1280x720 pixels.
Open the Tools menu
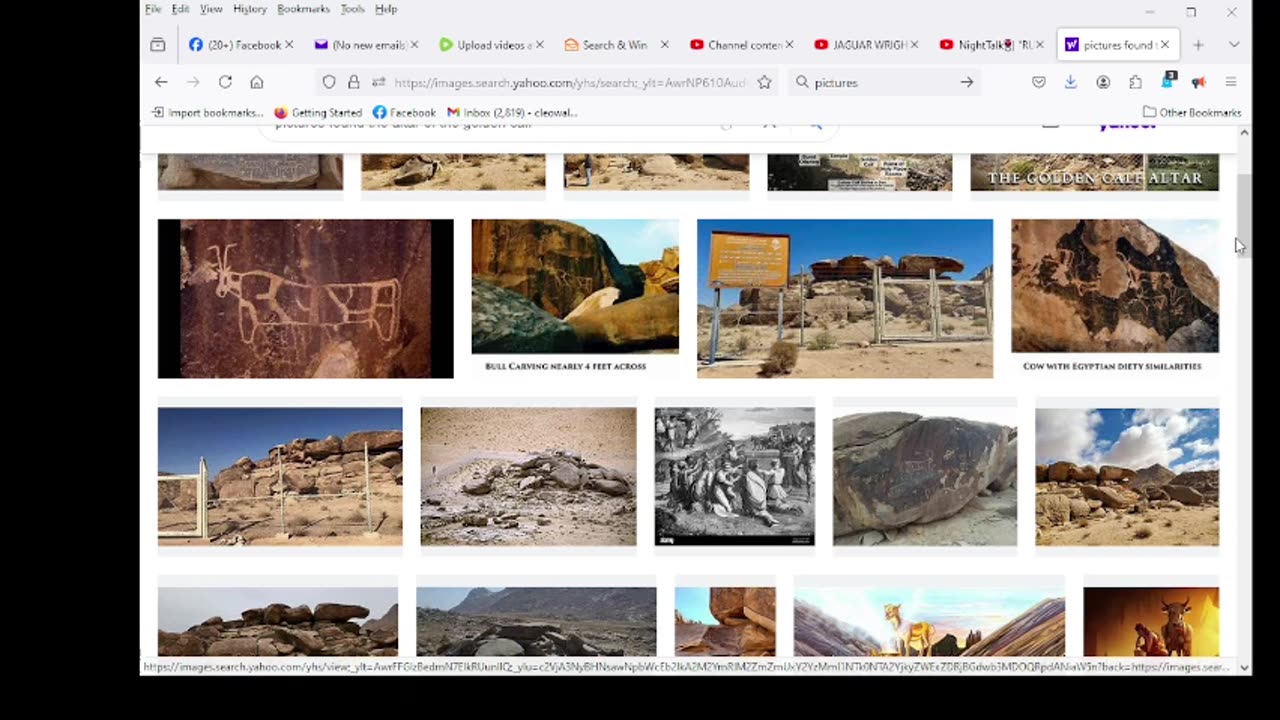[x=352, y=9]
